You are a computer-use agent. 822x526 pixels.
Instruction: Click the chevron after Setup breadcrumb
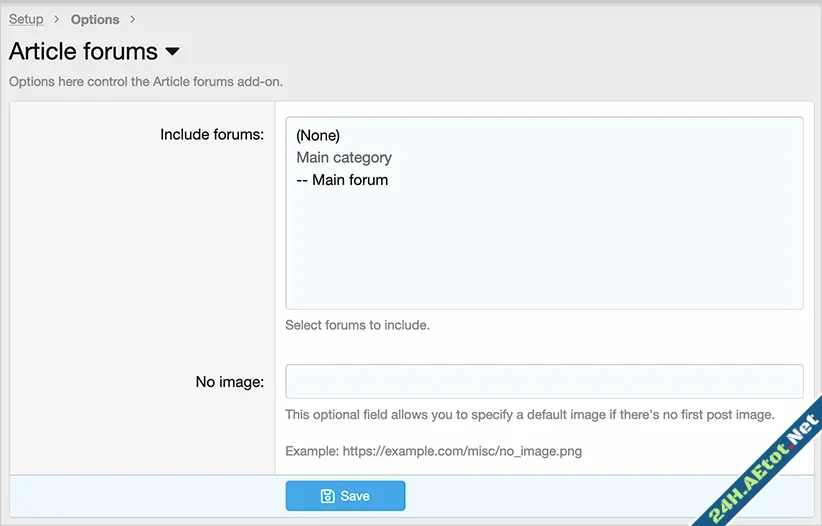[57, 19]
